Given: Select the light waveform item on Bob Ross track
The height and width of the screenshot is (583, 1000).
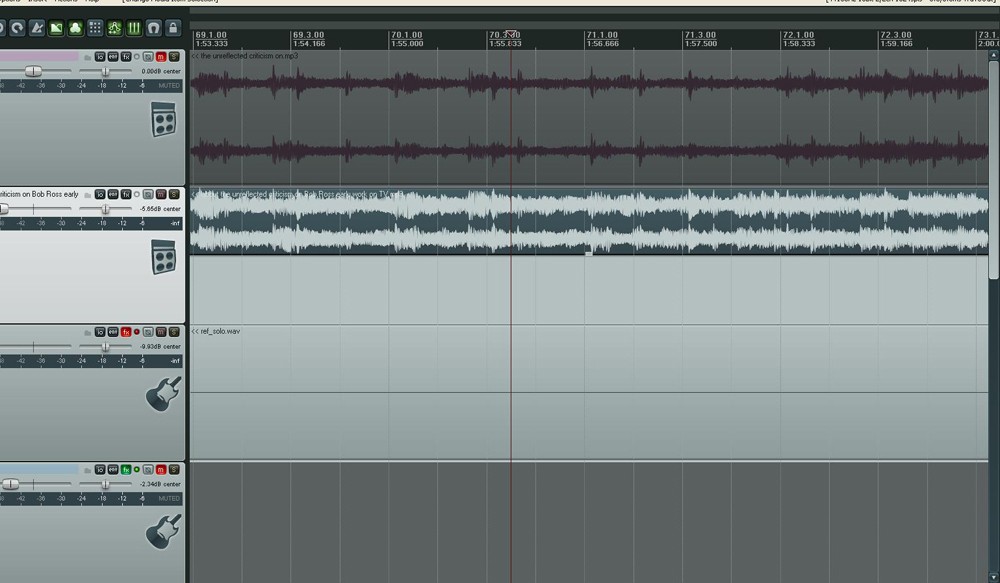Looking at the screenshot, I should 589,221.
